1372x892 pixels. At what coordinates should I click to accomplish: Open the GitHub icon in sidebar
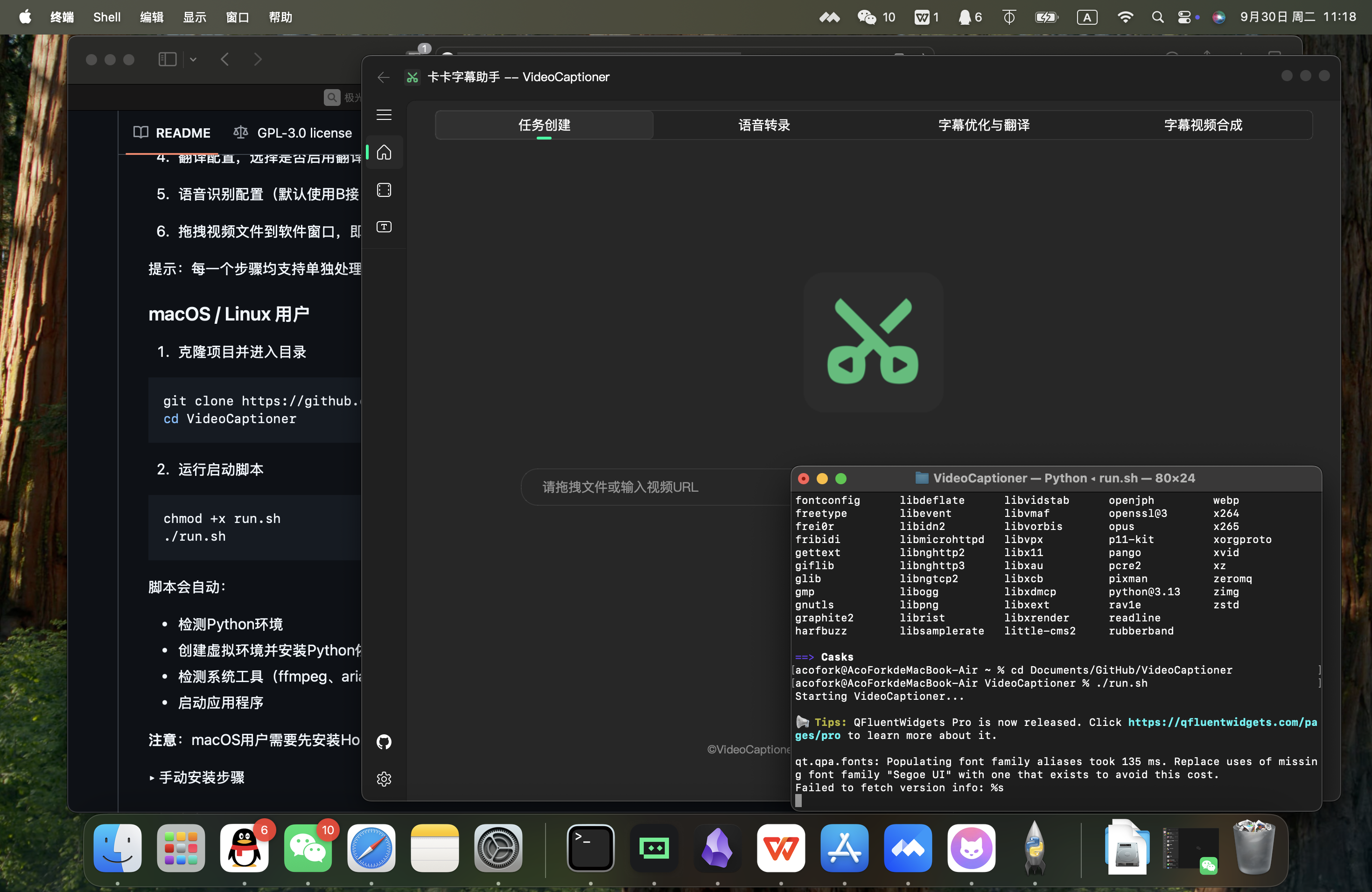384,742
